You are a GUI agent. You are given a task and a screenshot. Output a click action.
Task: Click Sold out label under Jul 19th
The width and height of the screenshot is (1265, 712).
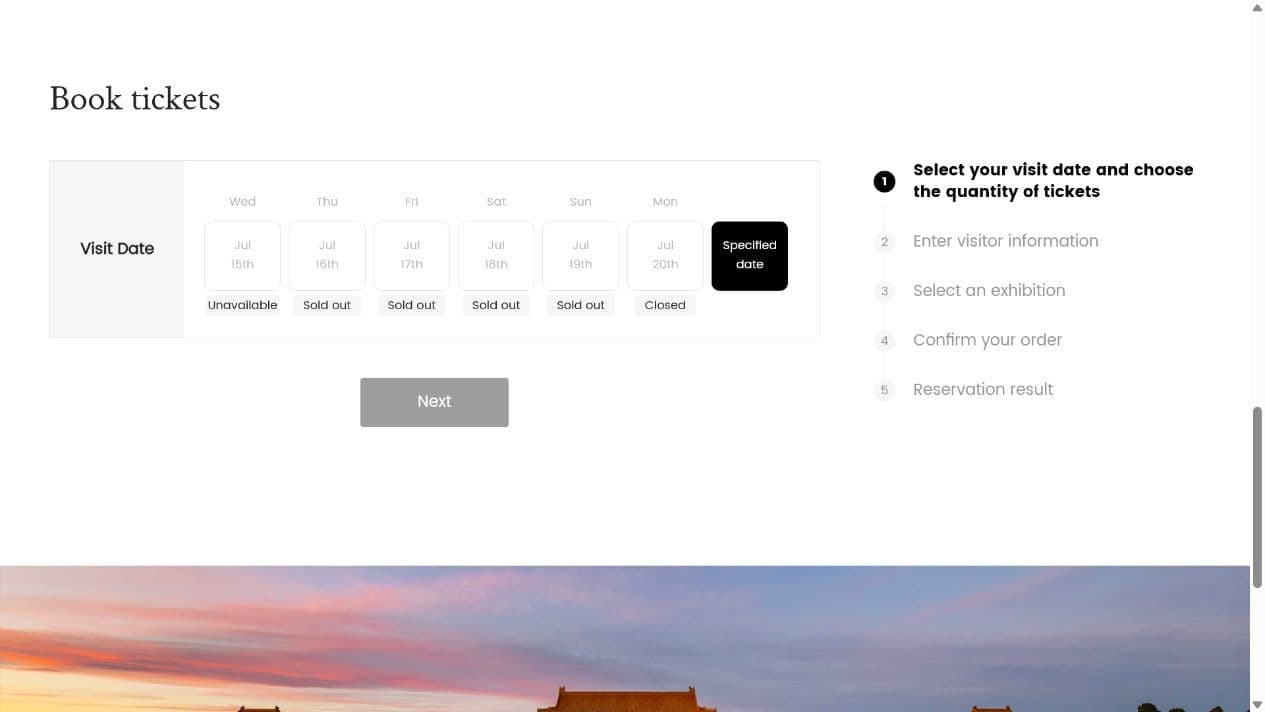click(580, 305)
